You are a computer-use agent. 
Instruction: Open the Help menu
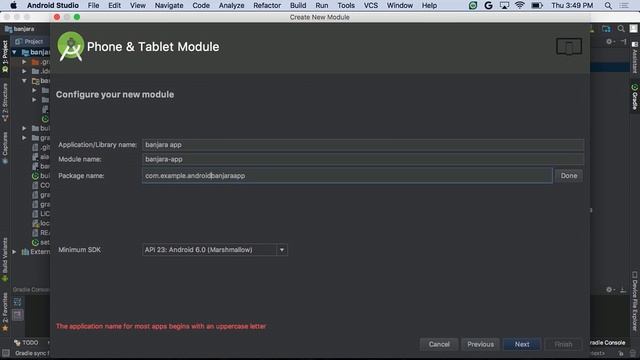click(x=429, y=5)
